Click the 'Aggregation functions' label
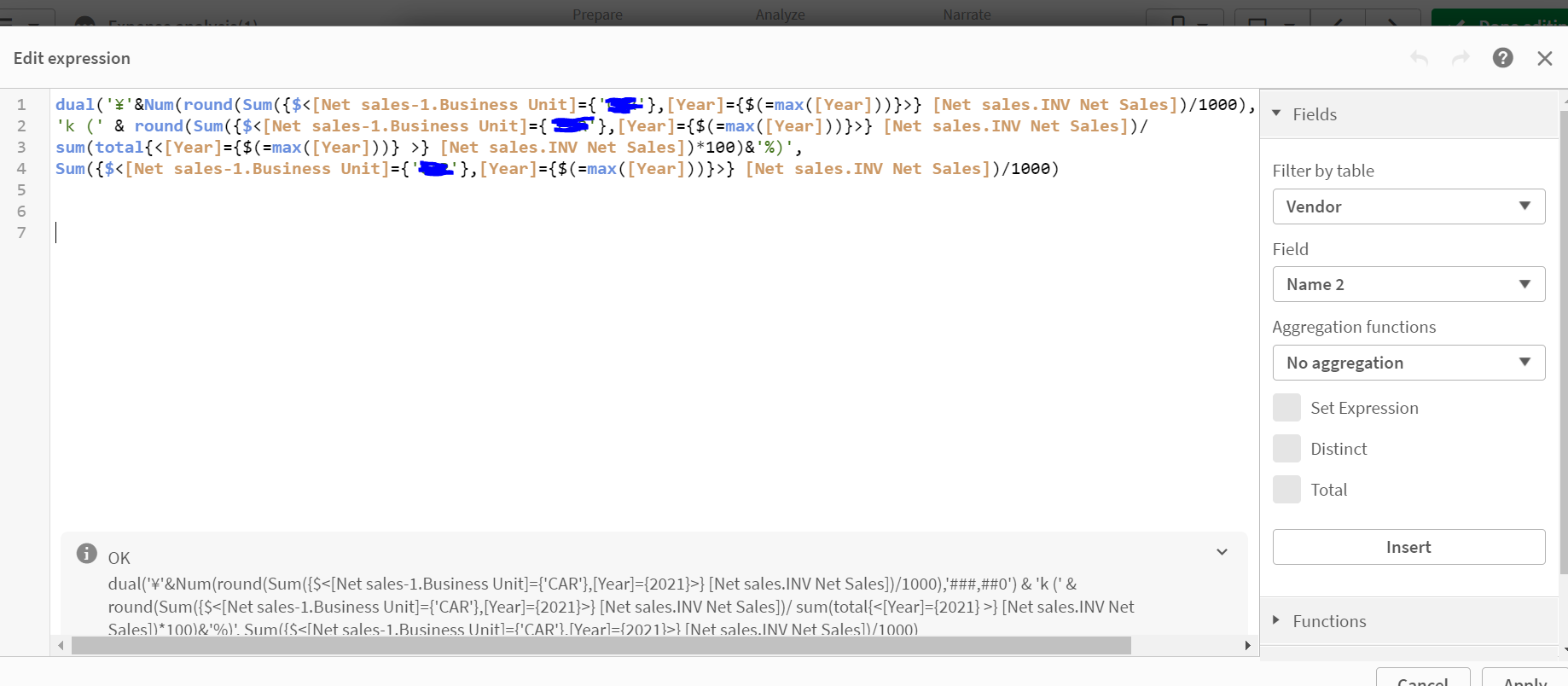The image size is (1568, 686). (x=1354, y=327)
